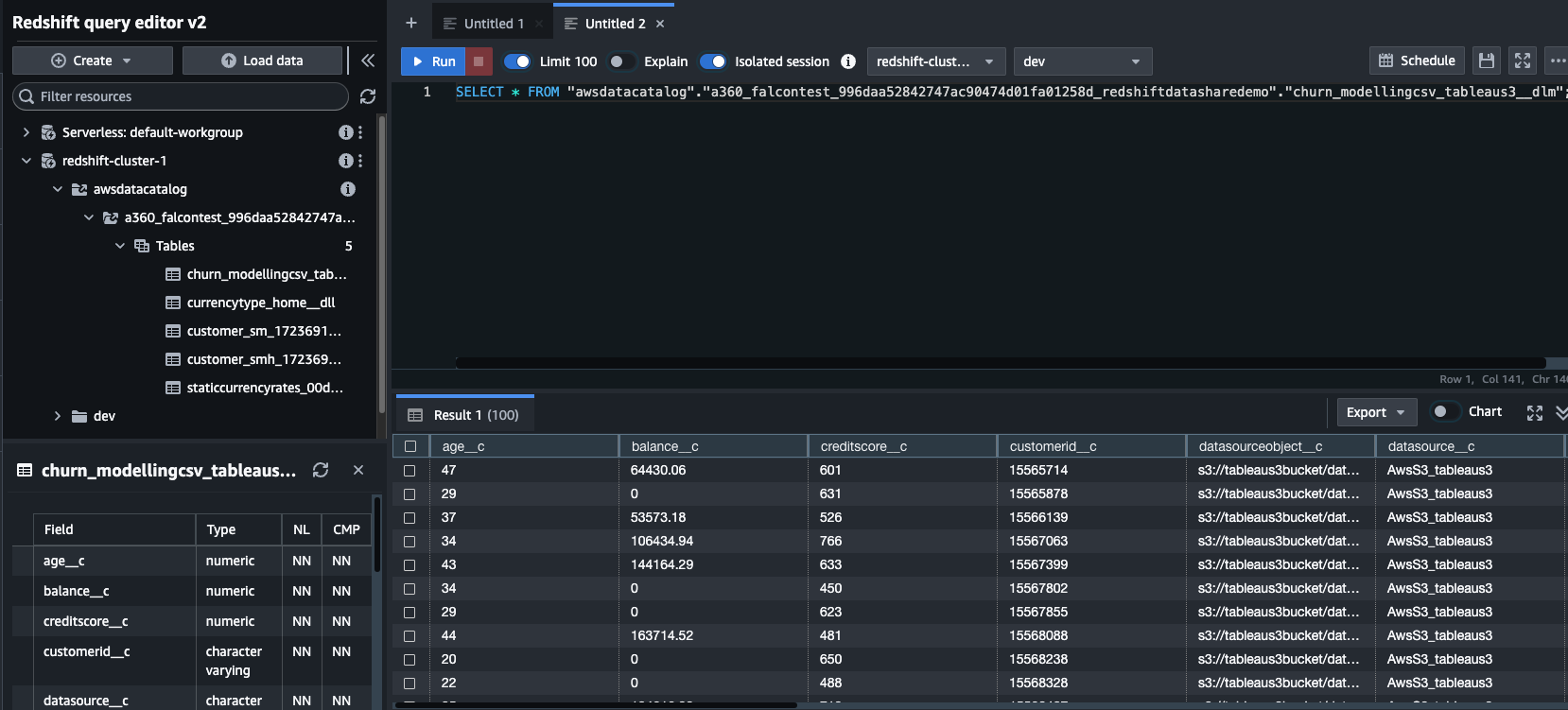Open info for redshift-cluster-1

(x=345, y=161)
